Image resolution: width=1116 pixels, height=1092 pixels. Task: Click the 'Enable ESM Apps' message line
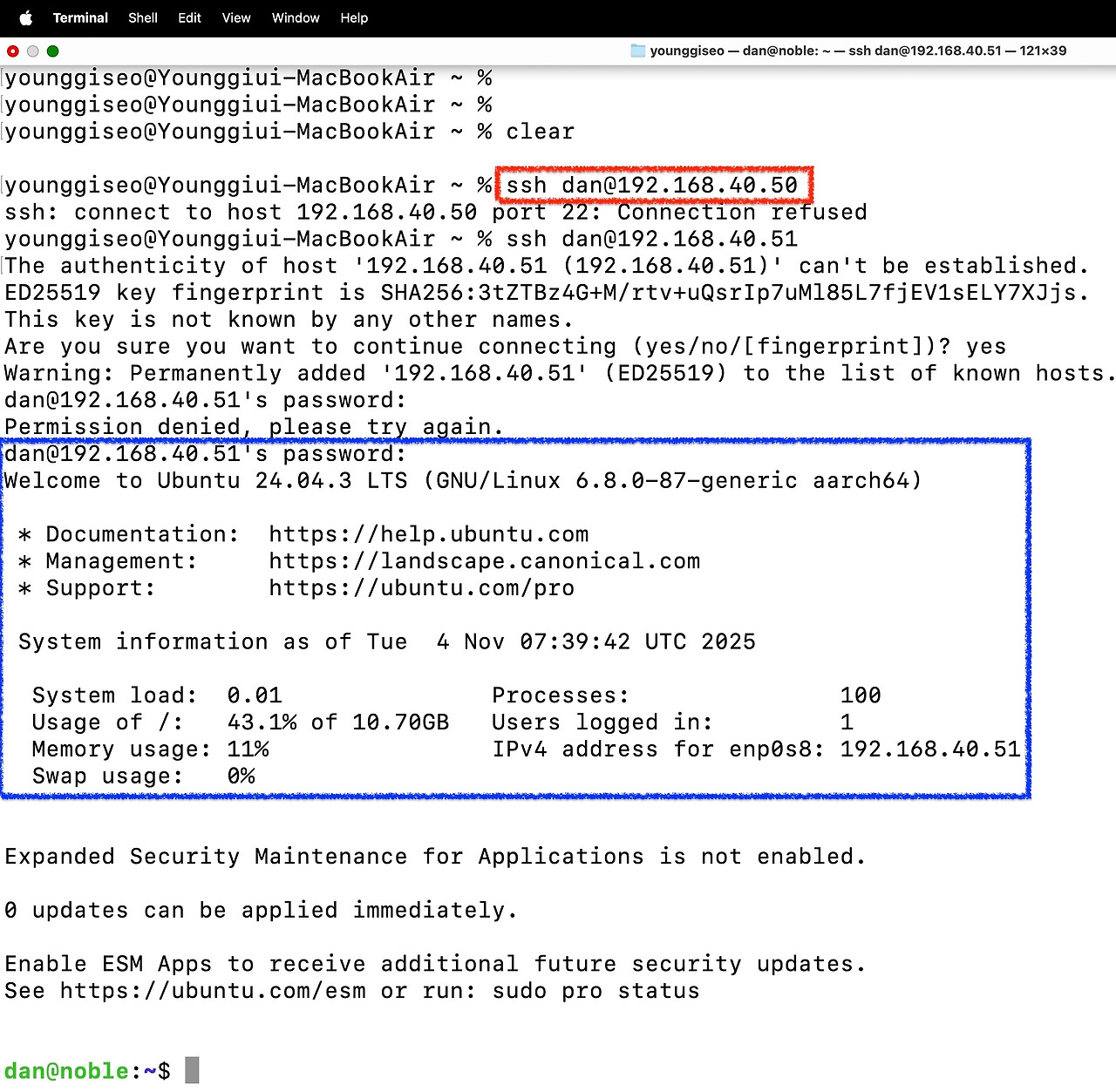coord(435,965)
